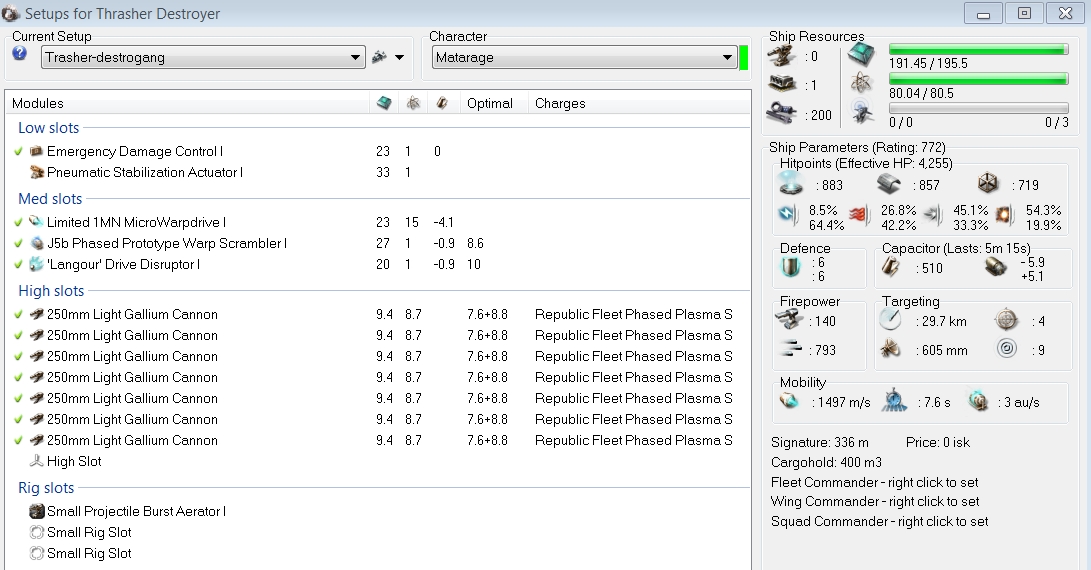This screenshot has width=1091, height=570.
Task: Toggle the first 250mm Light Gallium Cannon checkmark
Action: (x=18, y=314)
